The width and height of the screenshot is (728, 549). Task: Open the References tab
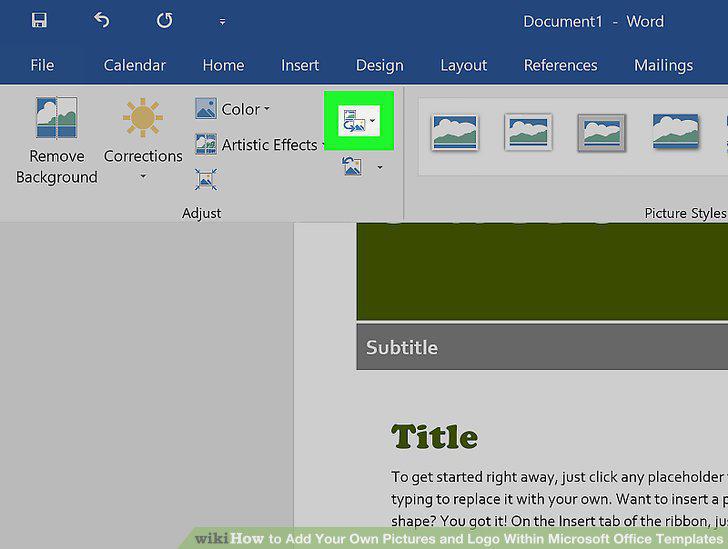560,65
